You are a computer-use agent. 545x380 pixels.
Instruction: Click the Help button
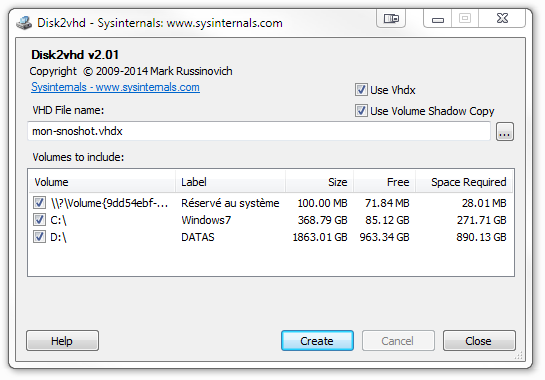click(62, 341)
